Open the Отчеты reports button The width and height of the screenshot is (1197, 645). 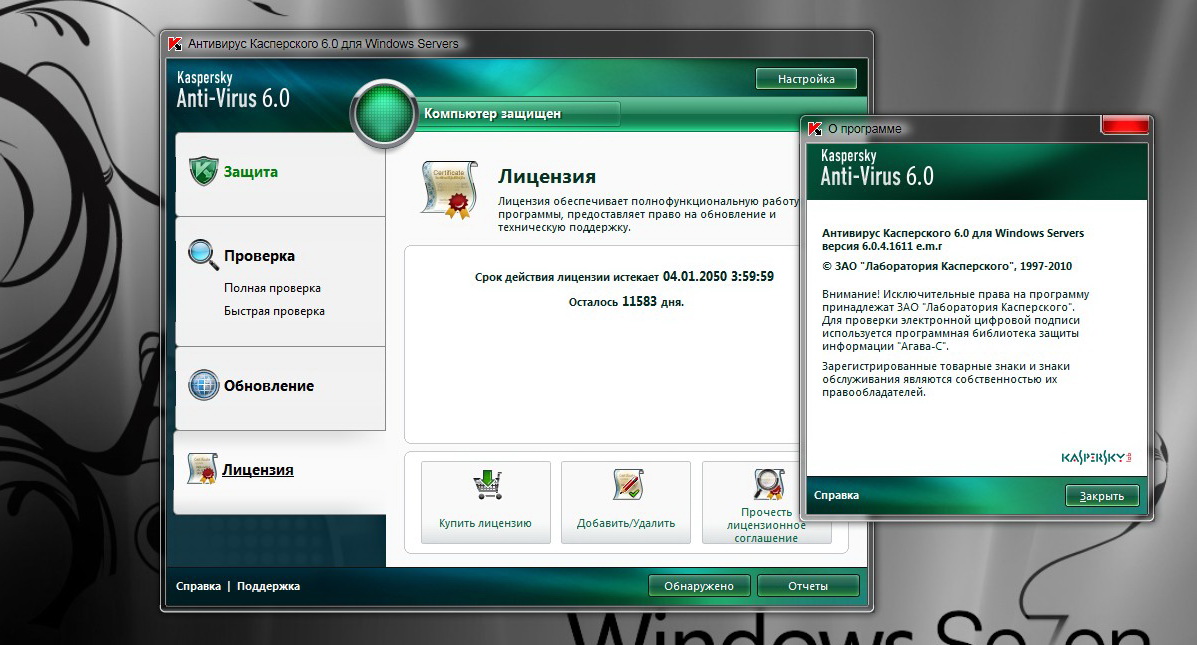point(807,586)
